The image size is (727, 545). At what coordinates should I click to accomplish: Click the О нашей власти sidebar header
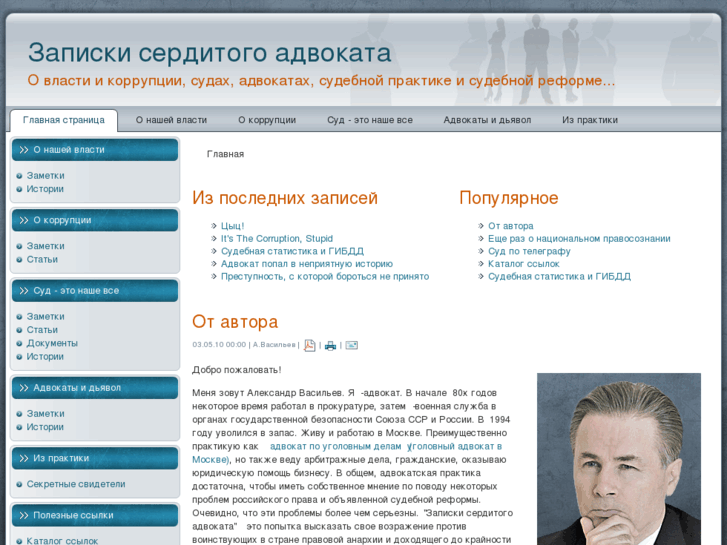(95, 150)
